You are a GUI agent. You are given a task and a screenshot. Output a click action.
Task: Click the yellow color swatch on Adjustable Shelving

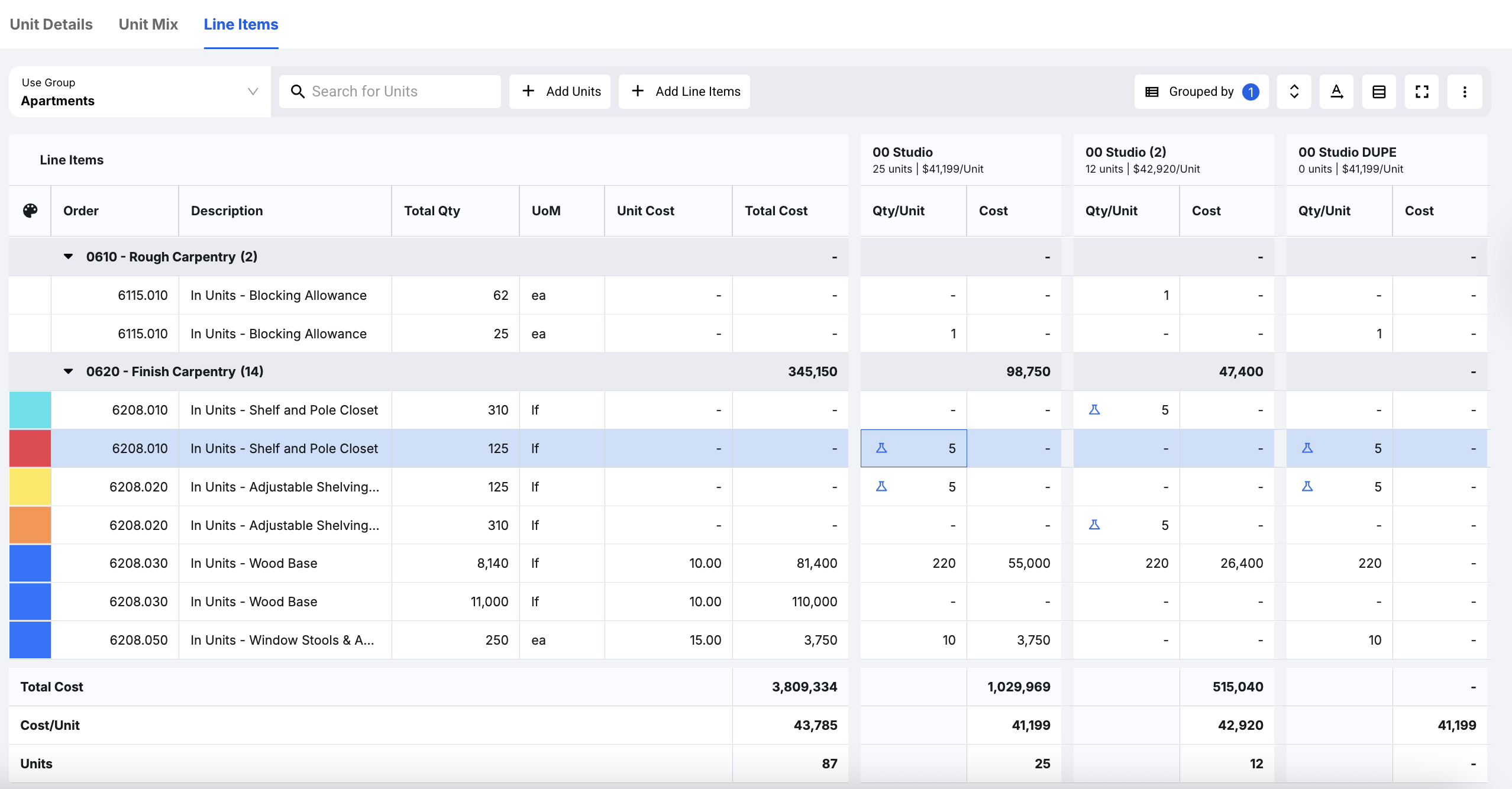pyautogui.click(x=30, y=487)
